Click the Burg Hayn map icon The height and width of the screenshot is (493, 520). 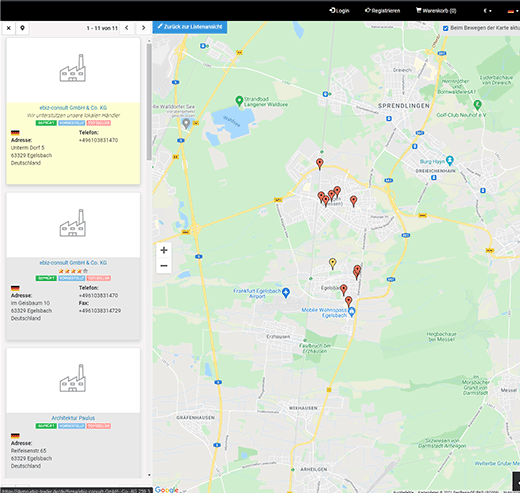pos(450,161)
